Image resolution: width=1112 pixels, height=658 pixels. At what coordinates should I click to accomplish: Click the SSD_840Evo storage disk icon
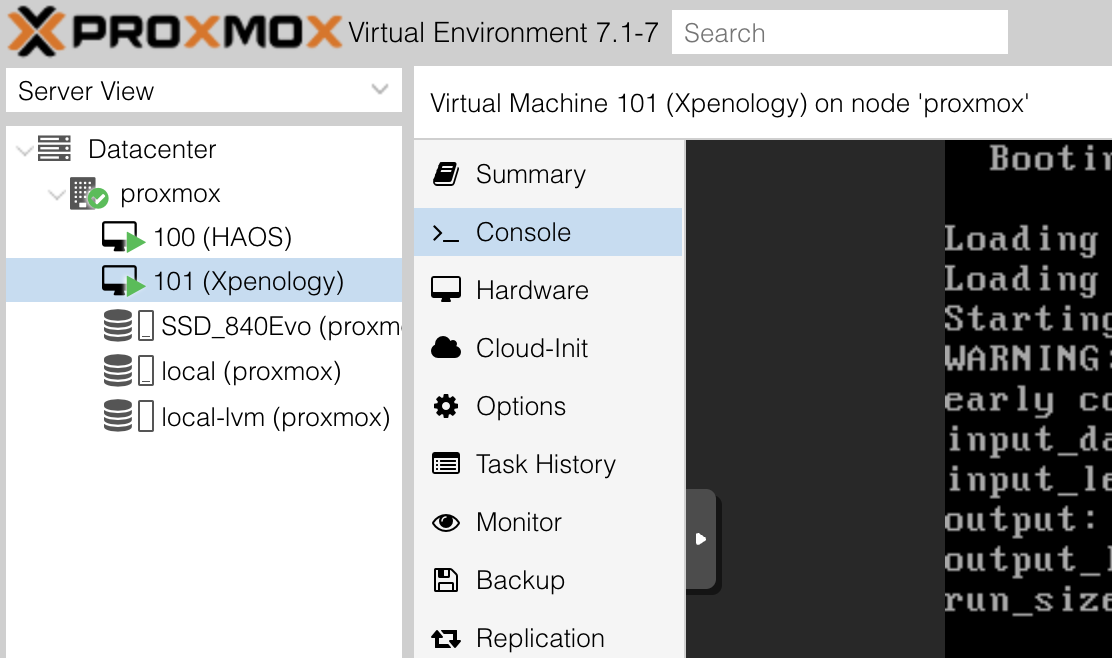pyautogui.click(x=128, y=325)
